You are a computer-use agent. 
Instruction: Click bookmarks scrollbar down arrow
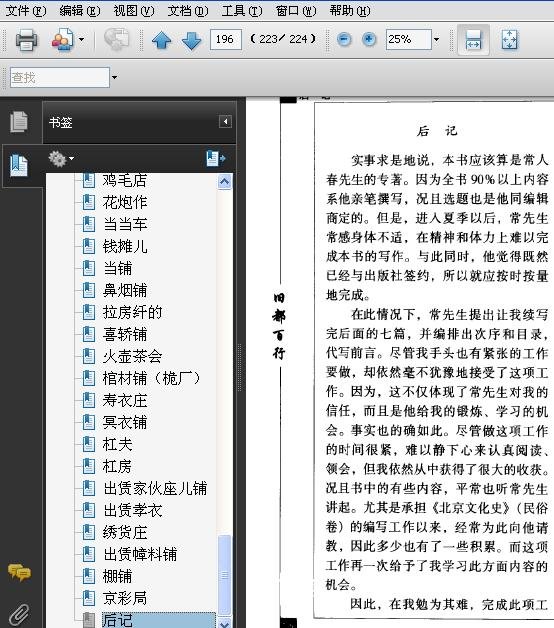(224, 623)
